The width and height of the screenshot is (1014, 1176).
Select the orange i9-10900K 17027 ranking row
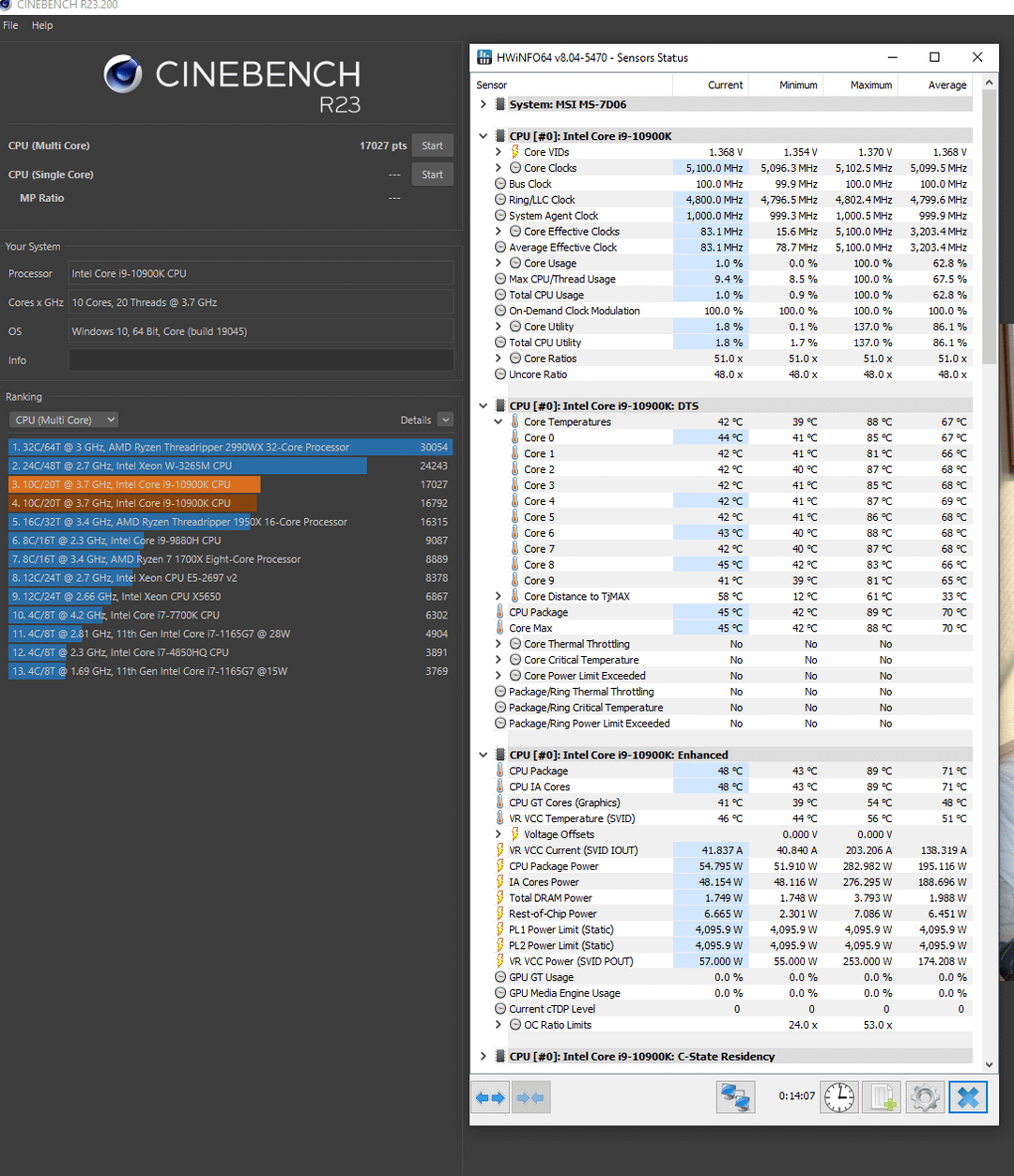230,484
